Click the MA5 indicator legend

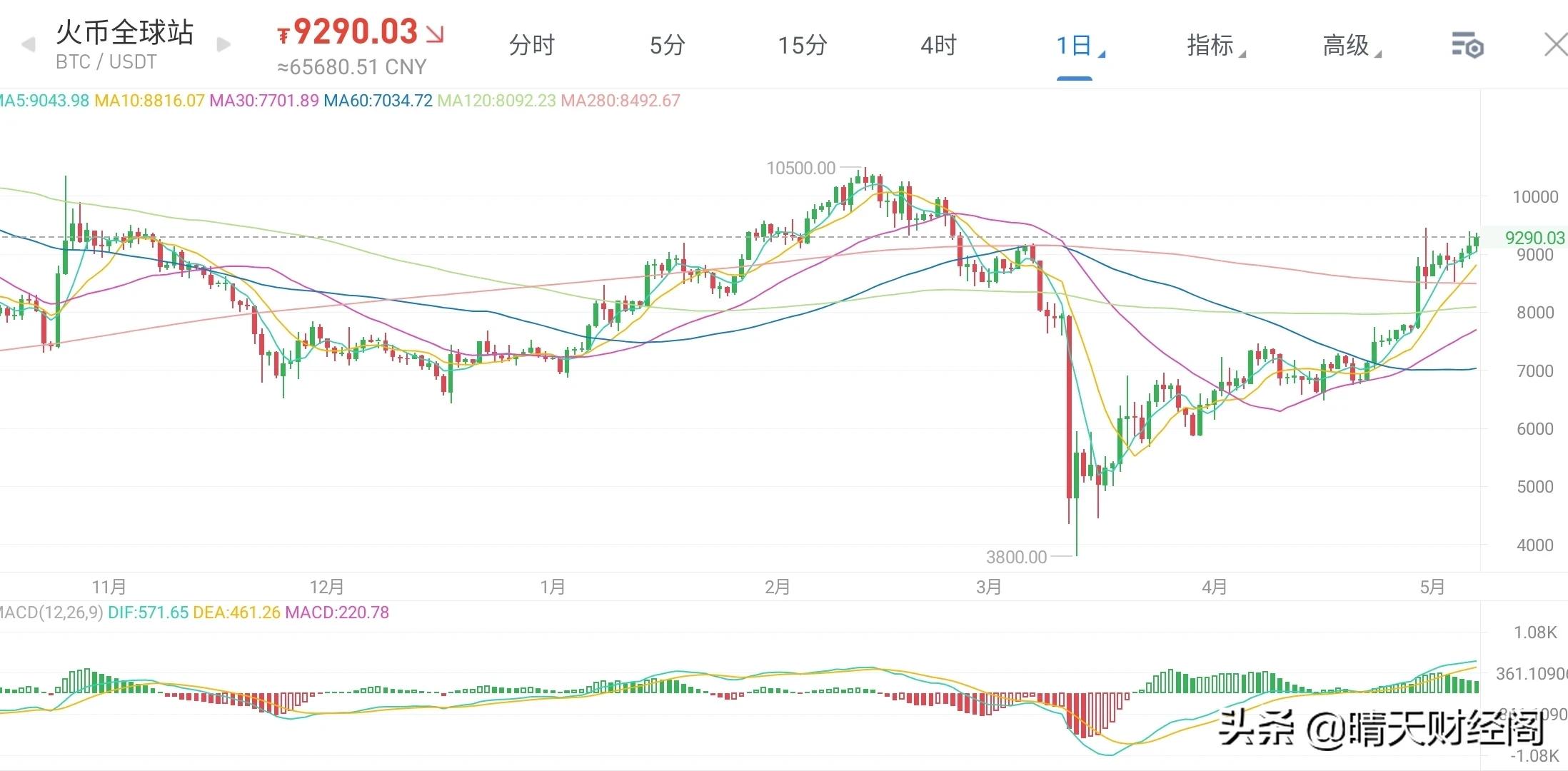tap(44, 101)
